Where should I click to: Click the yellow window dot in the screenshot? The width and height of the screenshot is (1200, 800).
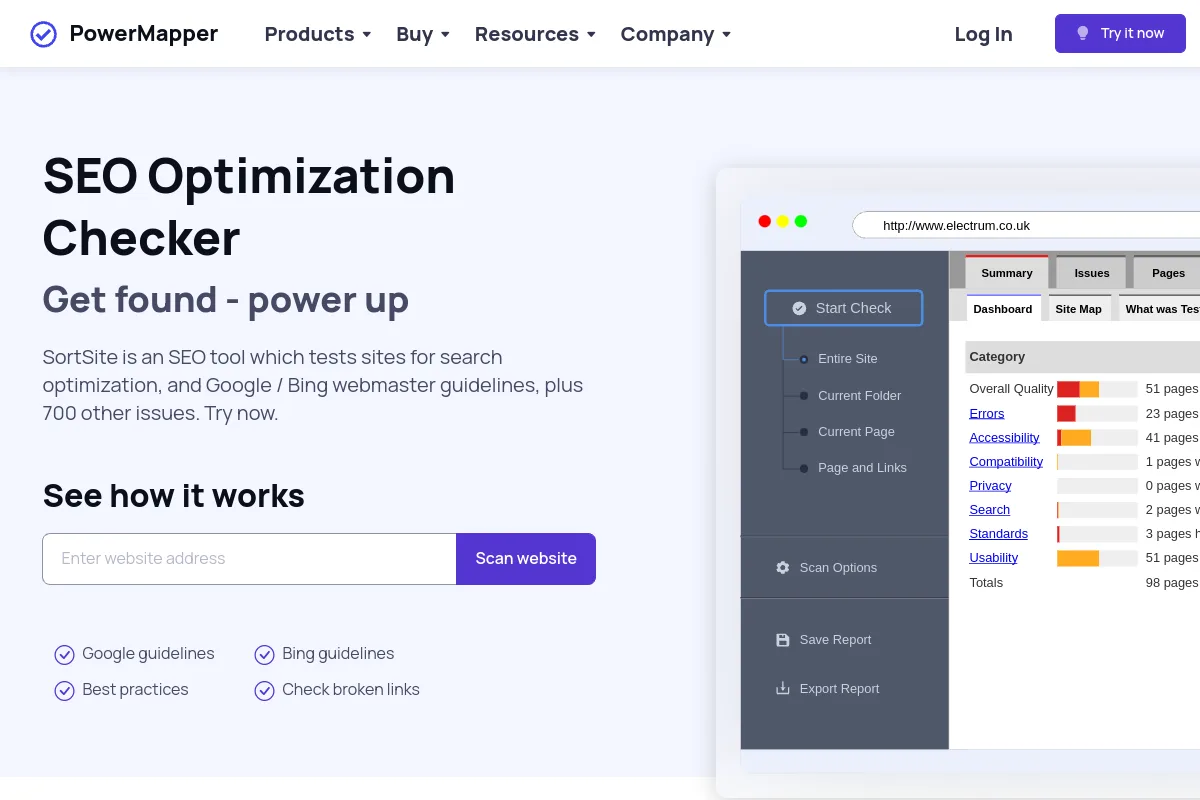(x=783, y=221)
